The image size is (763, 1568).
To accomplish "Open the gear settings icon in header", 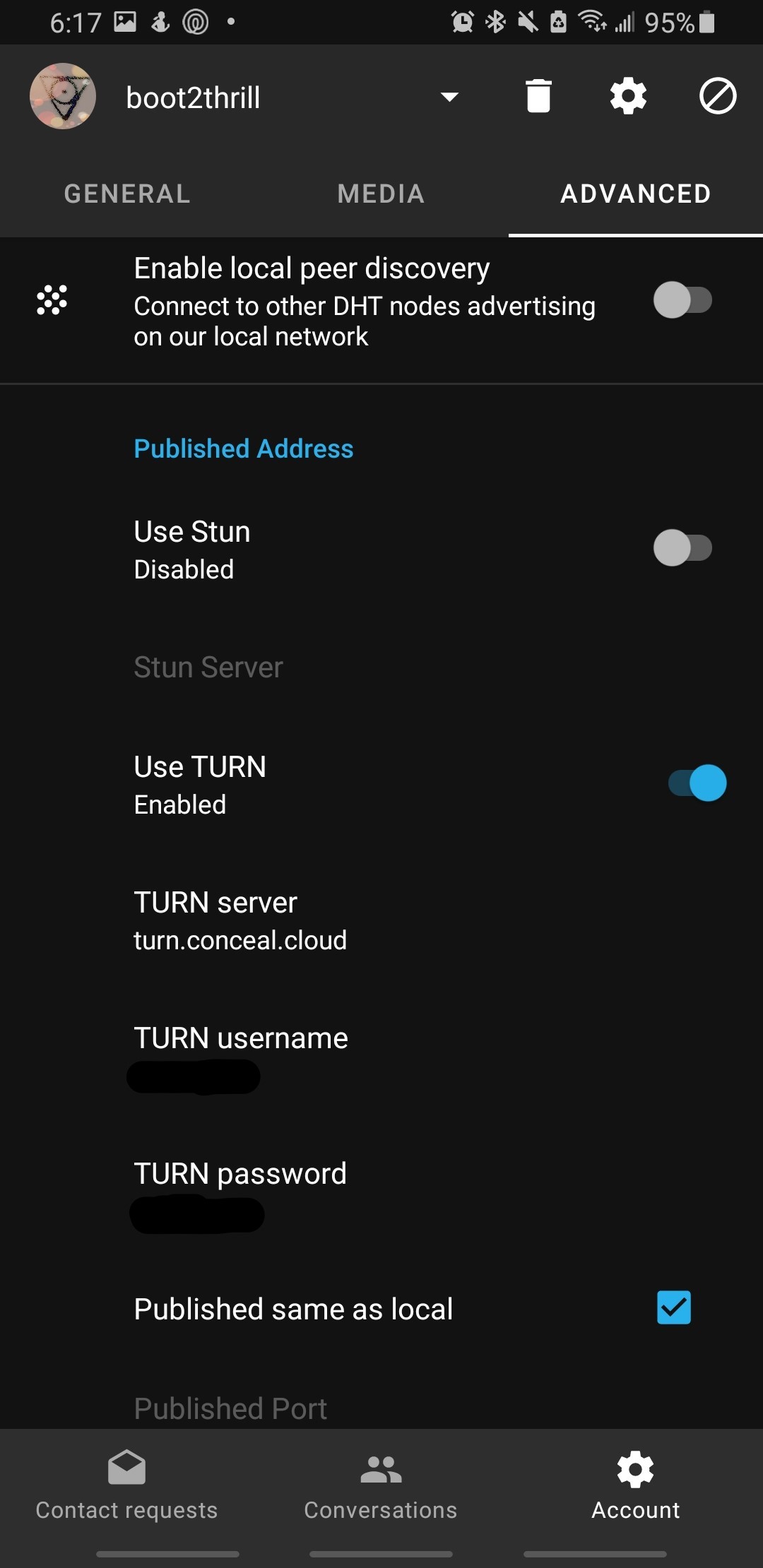I will (628, 96).
